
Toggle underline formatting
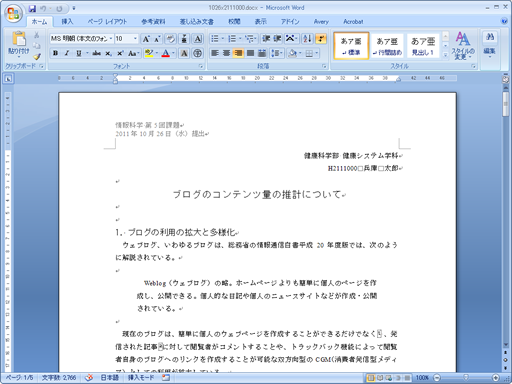(x=79, y=53)
